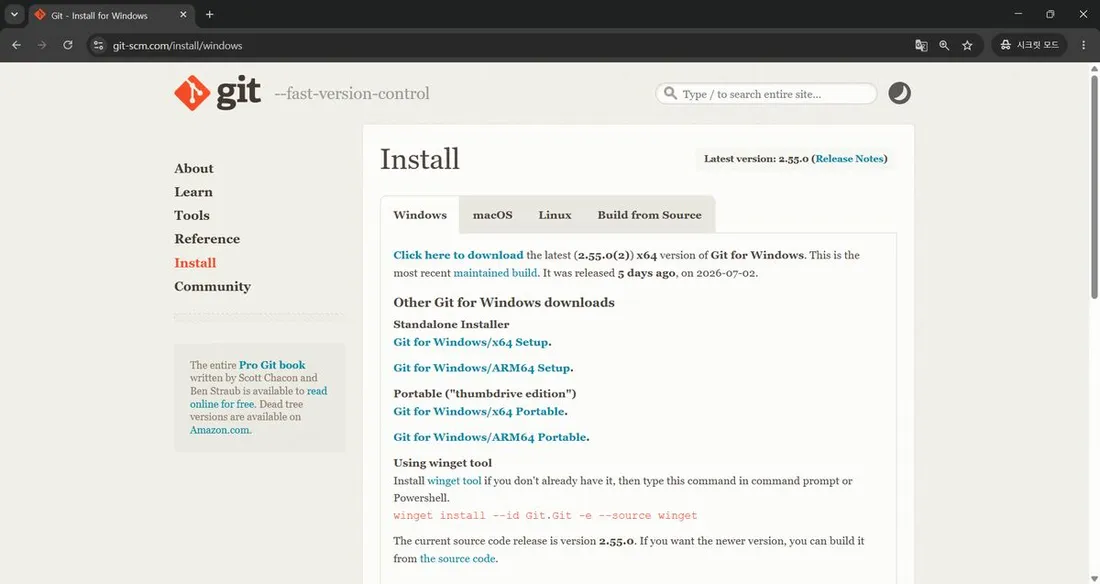Click the Git favicon on the browser tab
The width and height of the screenshot is (1100, 584).
(40, 15)
